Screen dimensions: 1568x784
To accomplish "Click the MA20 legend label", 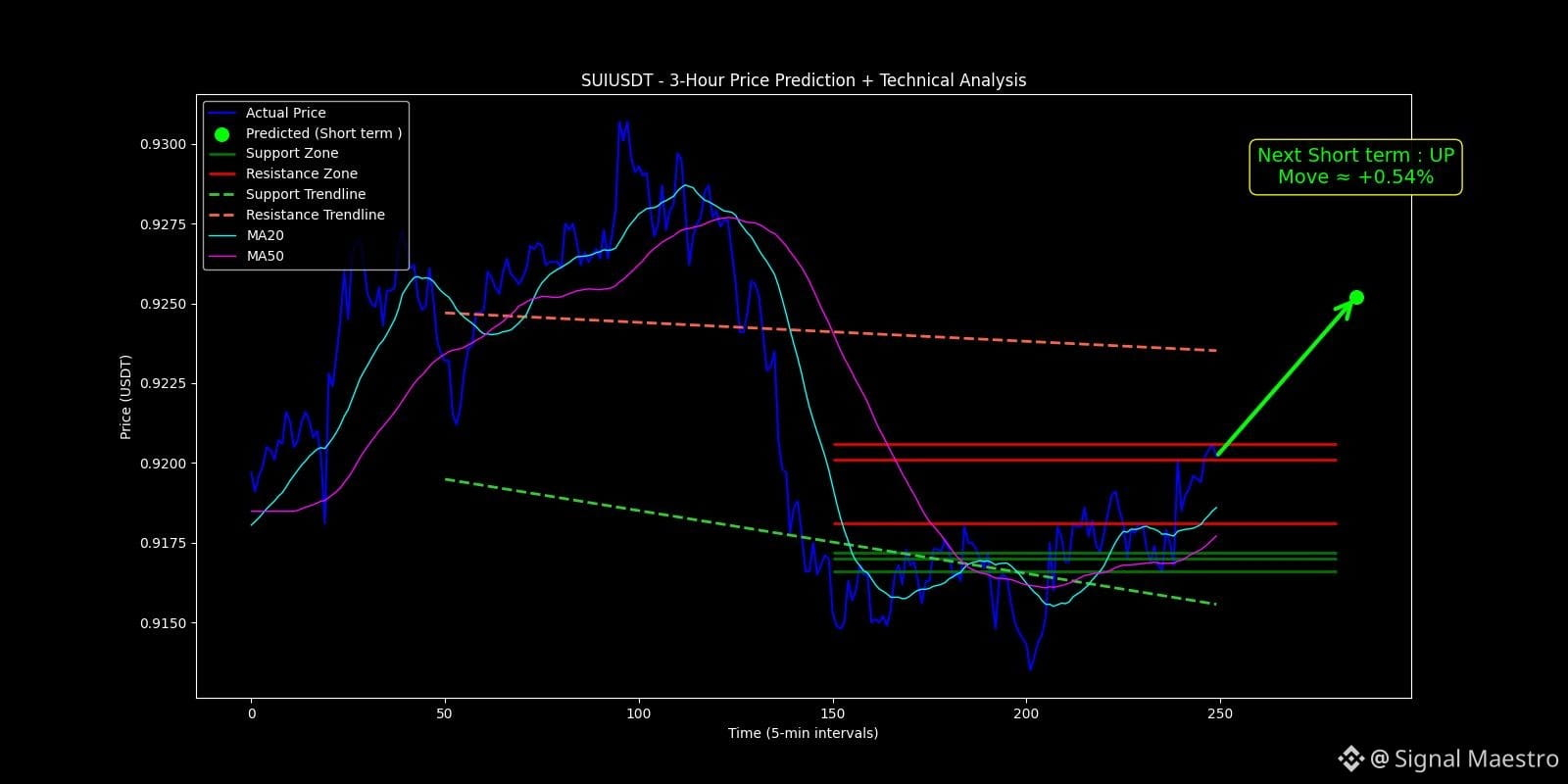I will (x=265, y=235).
